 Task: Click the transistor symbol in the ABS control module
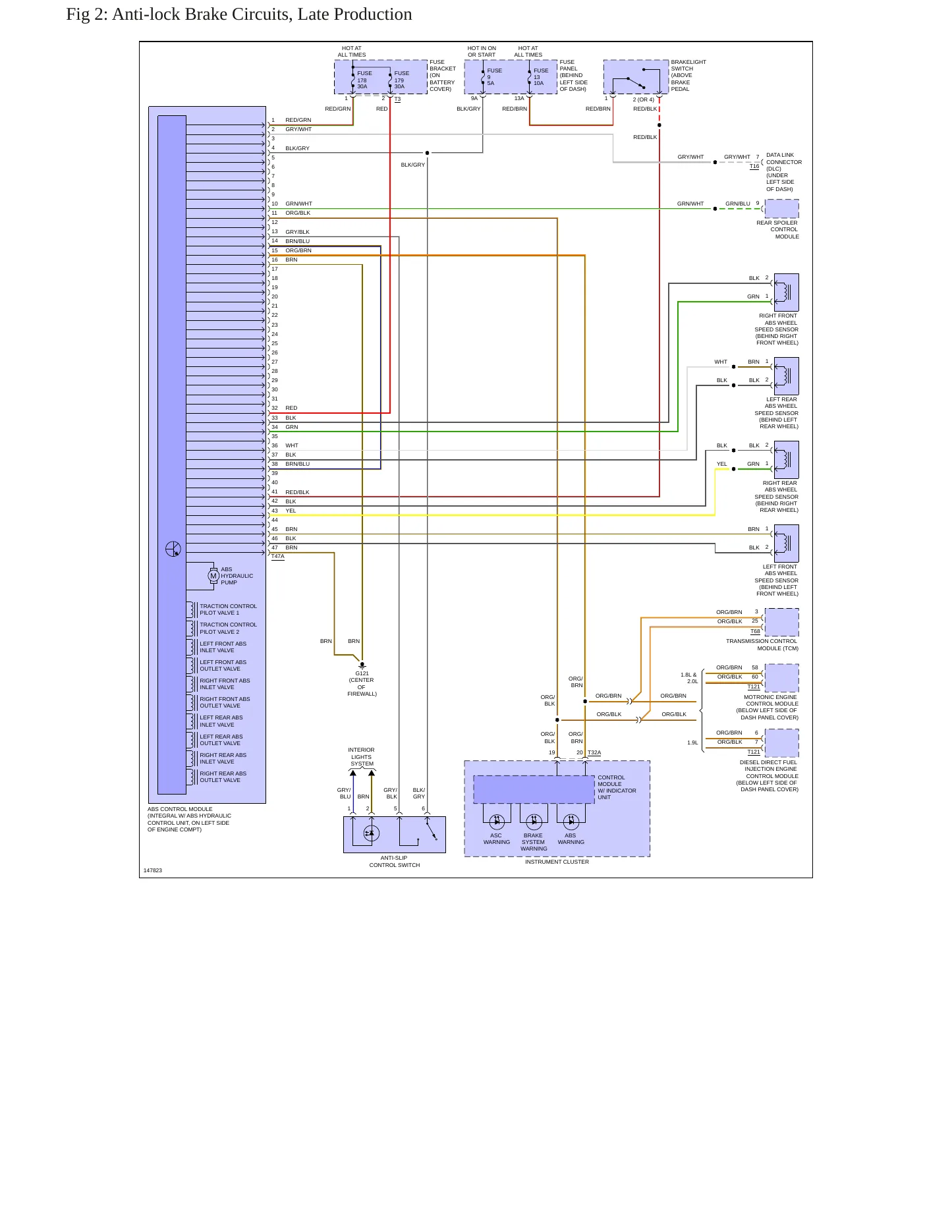click(173, 549)
